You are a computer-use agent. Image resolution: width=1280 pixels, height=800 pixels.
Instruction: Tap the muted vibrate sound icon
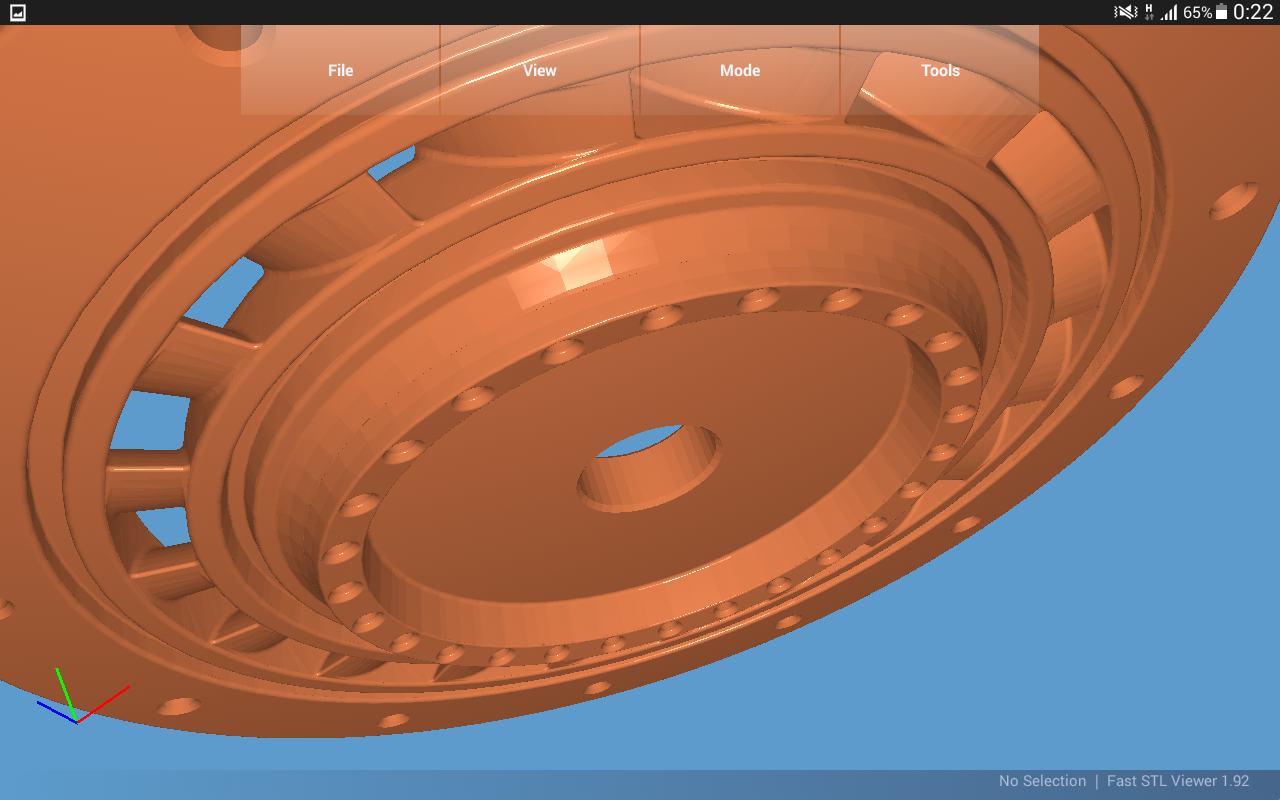click(x=1126, y=12)
